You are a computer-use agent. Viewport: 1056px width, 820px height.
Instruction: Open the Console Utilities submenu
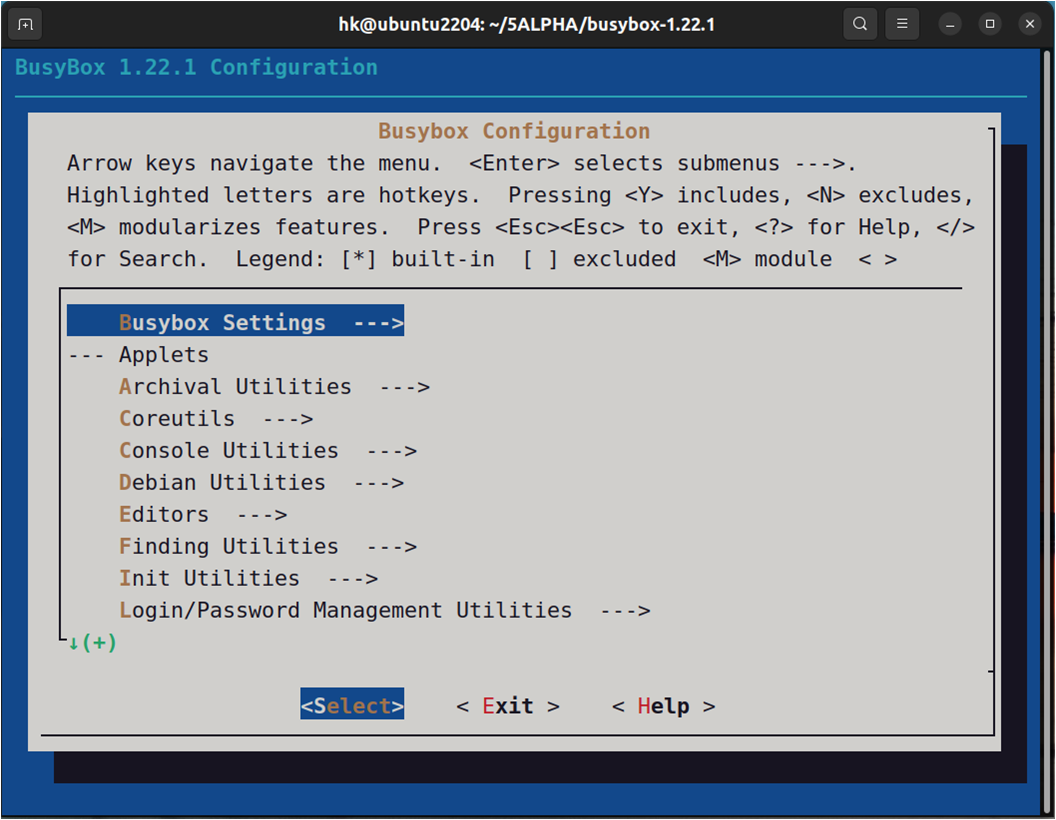pos(267,450)
